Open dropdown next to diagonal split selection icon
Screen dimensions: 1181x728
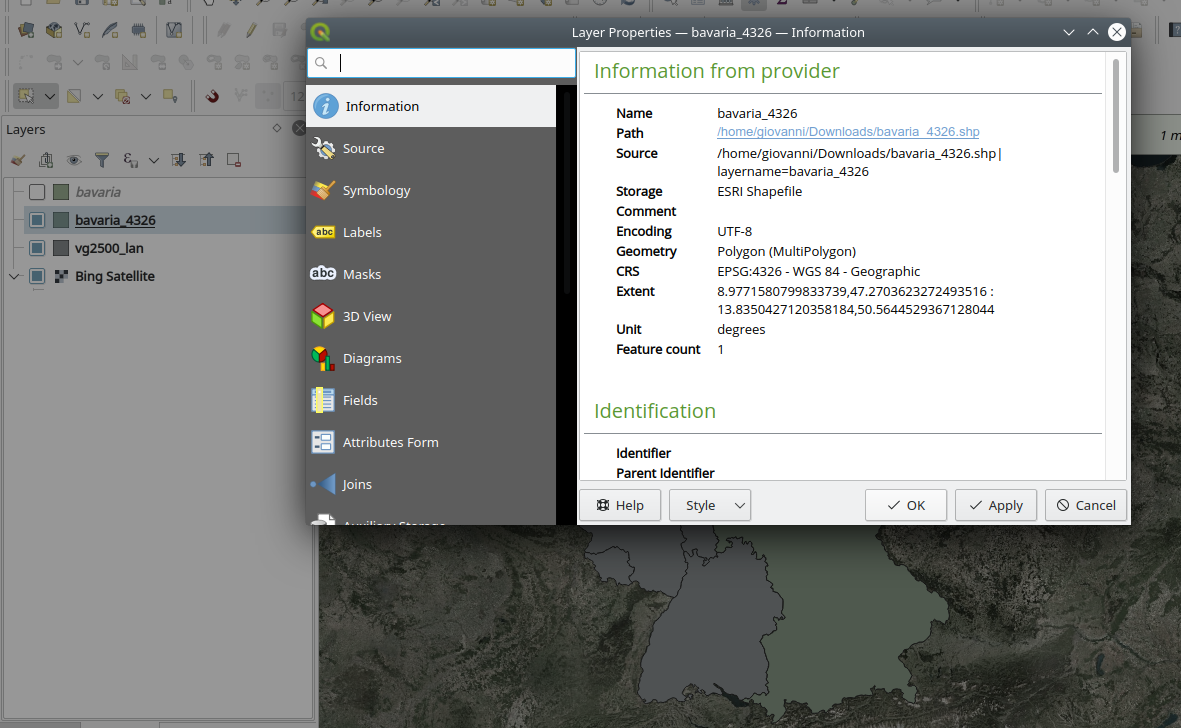coord(98,96)
